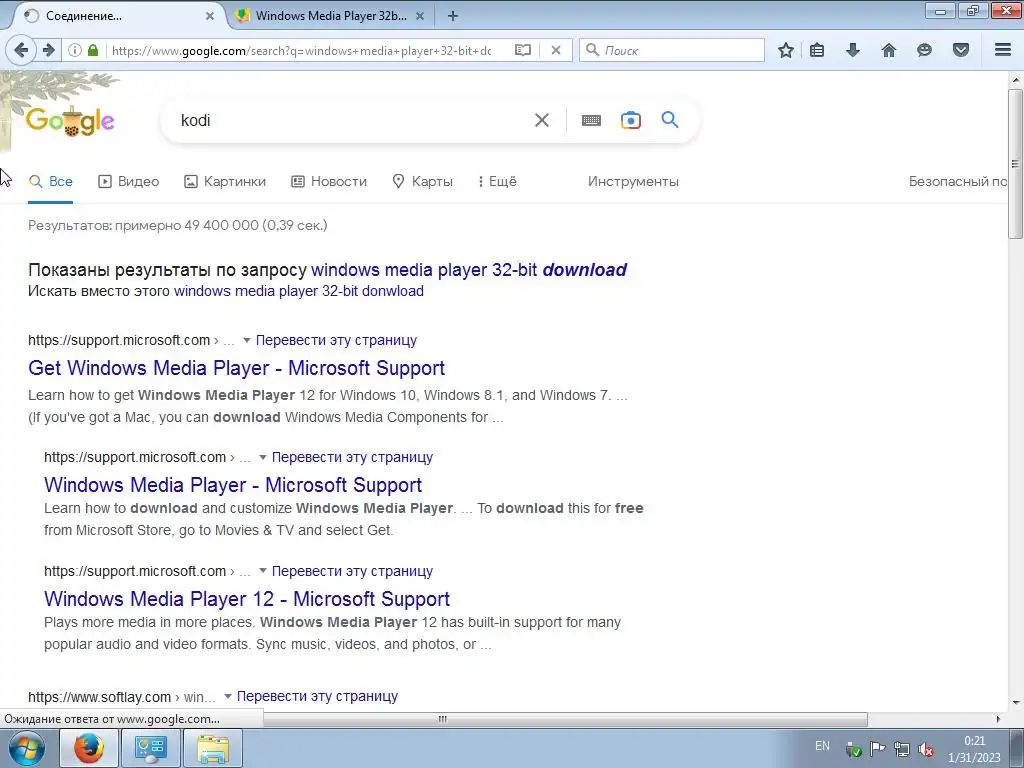Click the Firefox URL address bar
Image resolution: width=1024 pixels, height=768 pixels.
coord(300,50)
